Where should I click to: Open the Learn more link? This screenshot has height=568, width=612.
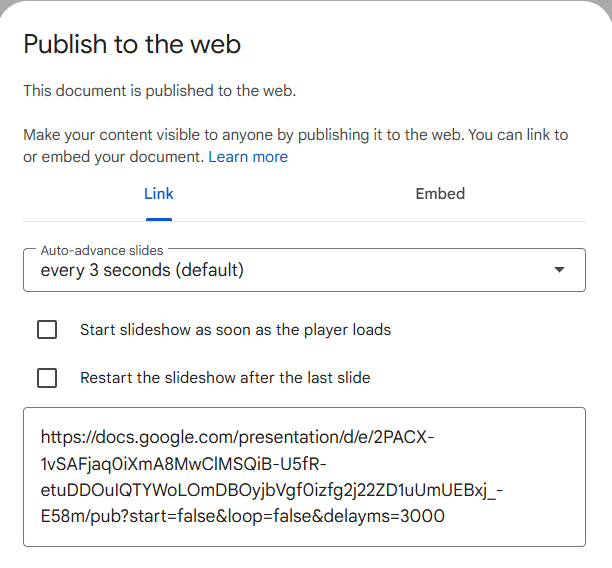248,157
